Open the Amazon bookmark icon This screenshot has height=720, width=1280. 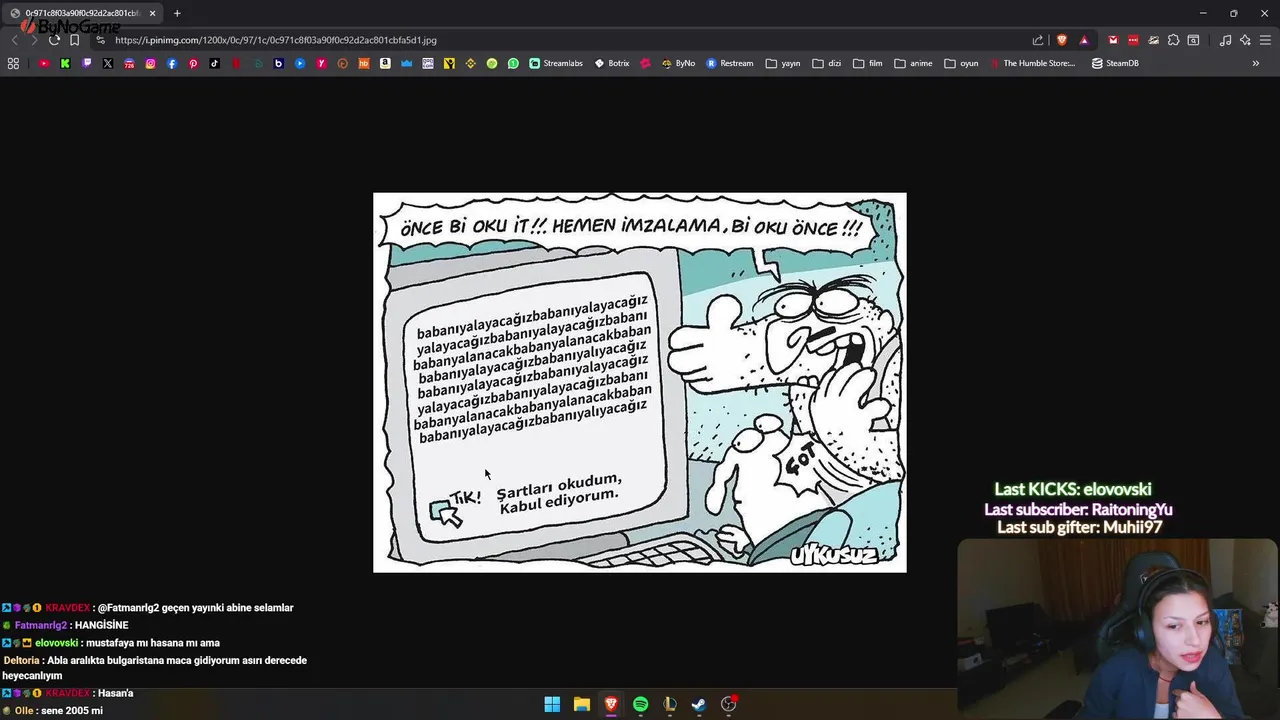coord(385,63)
